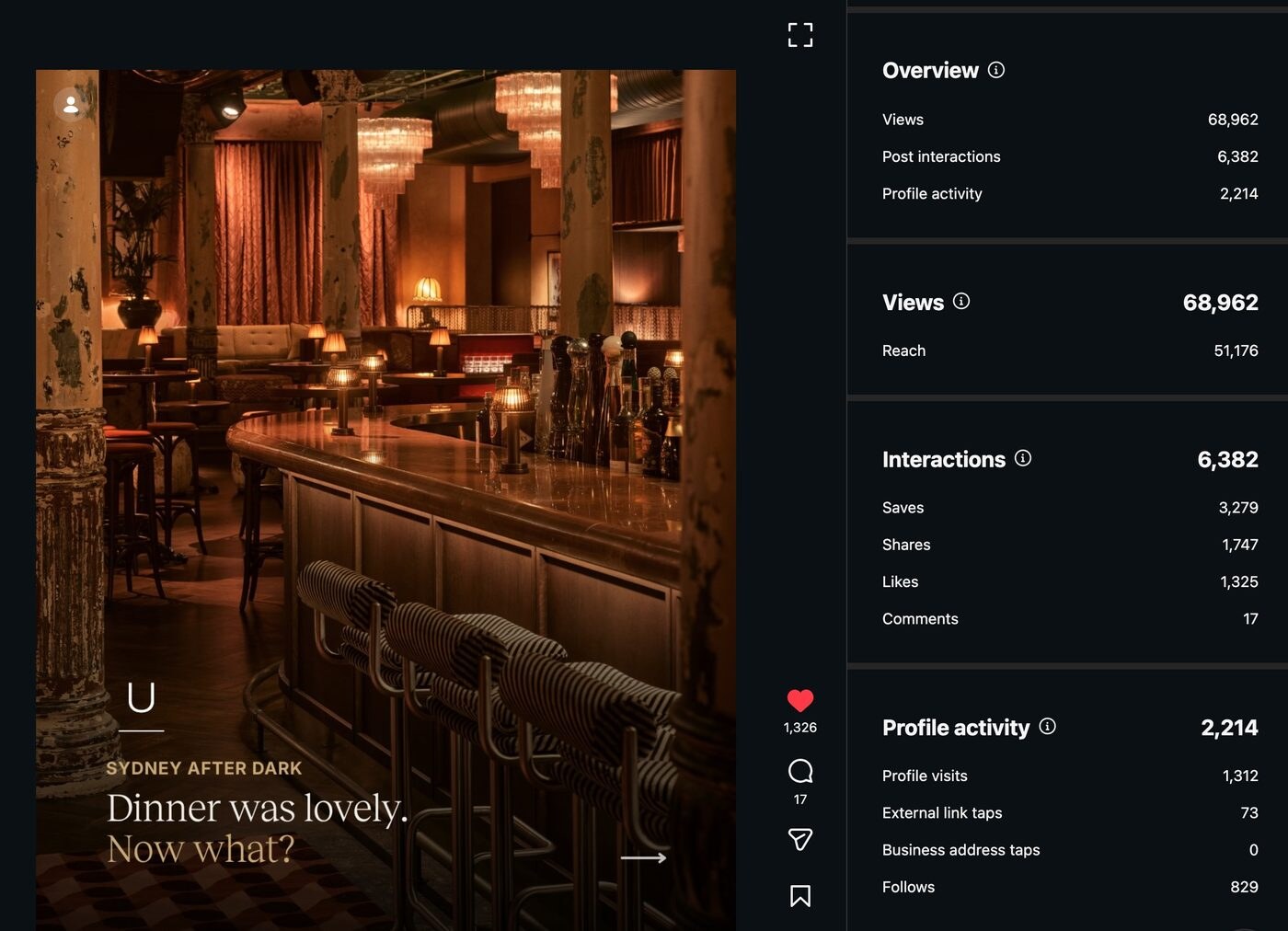Image resolution: width=1288 pixels, height=931 pixels.
Task: Click the Profile activity total 2,214
Action: (x=1229, y=728)
